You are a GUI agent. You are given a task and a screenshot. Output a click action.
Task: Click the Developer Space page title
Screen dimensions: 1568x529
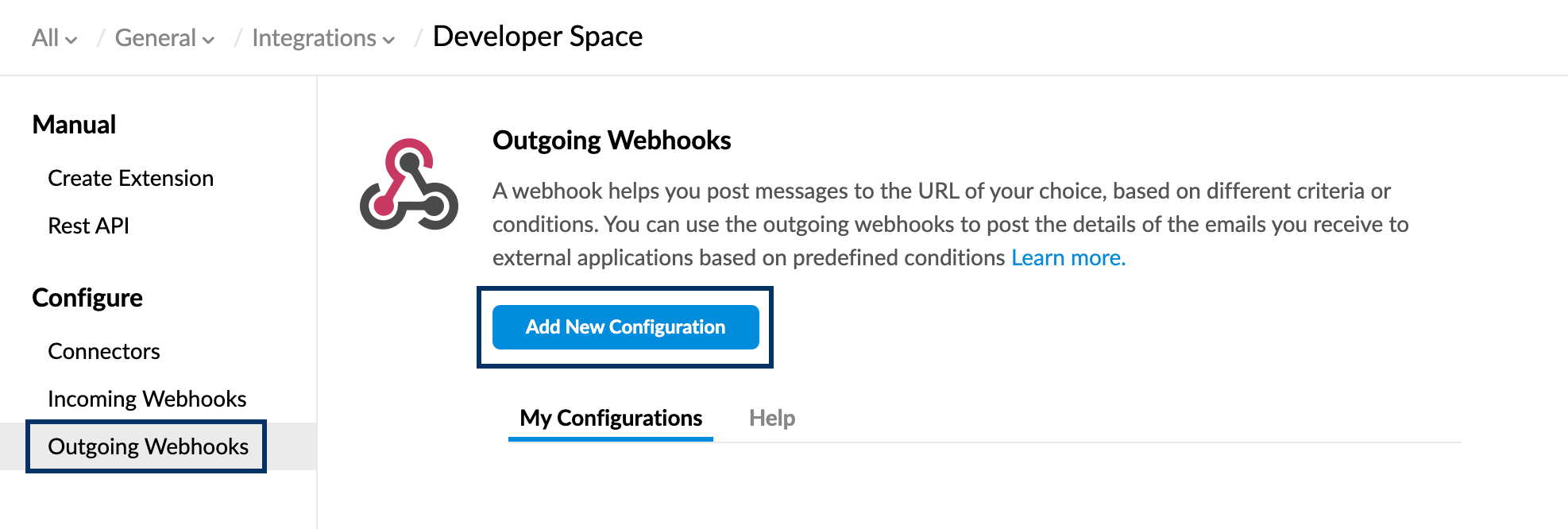point(537,37)
